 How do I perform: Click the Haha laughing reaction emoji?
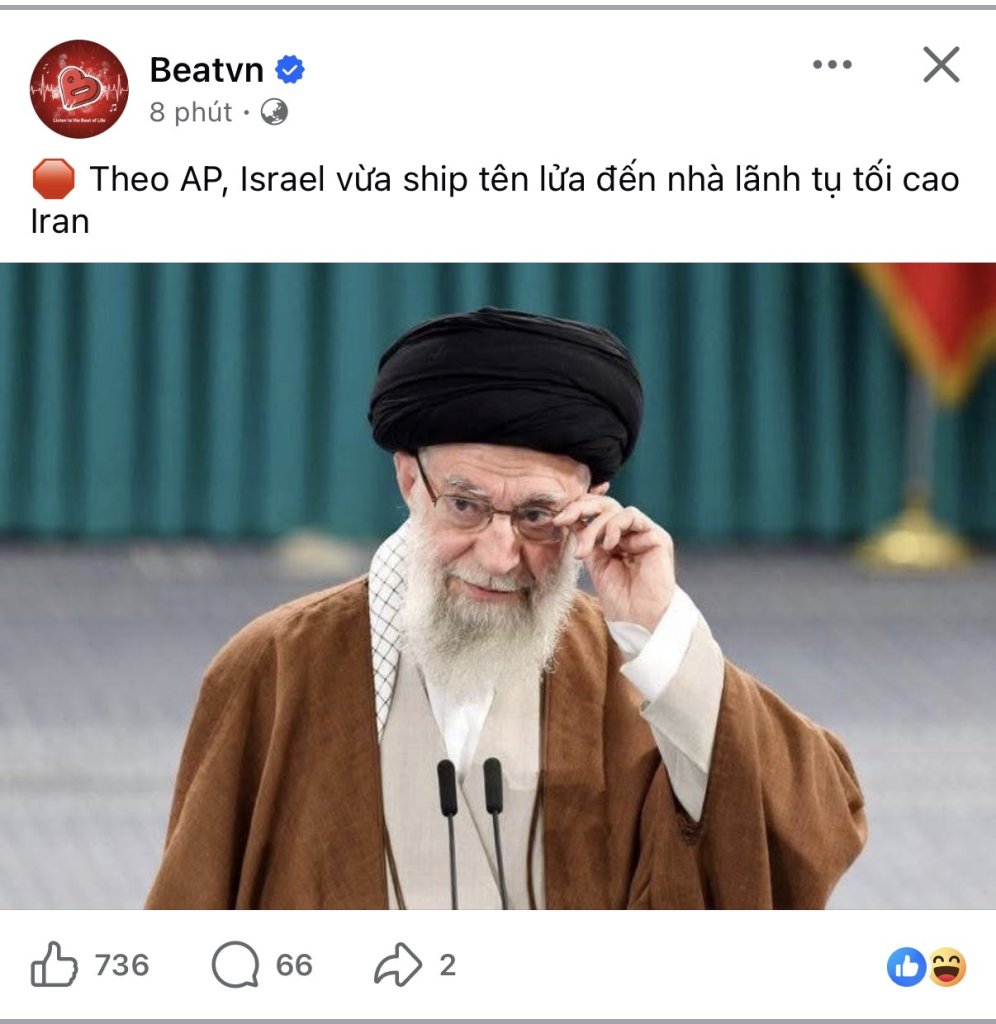tap(947, 967)
